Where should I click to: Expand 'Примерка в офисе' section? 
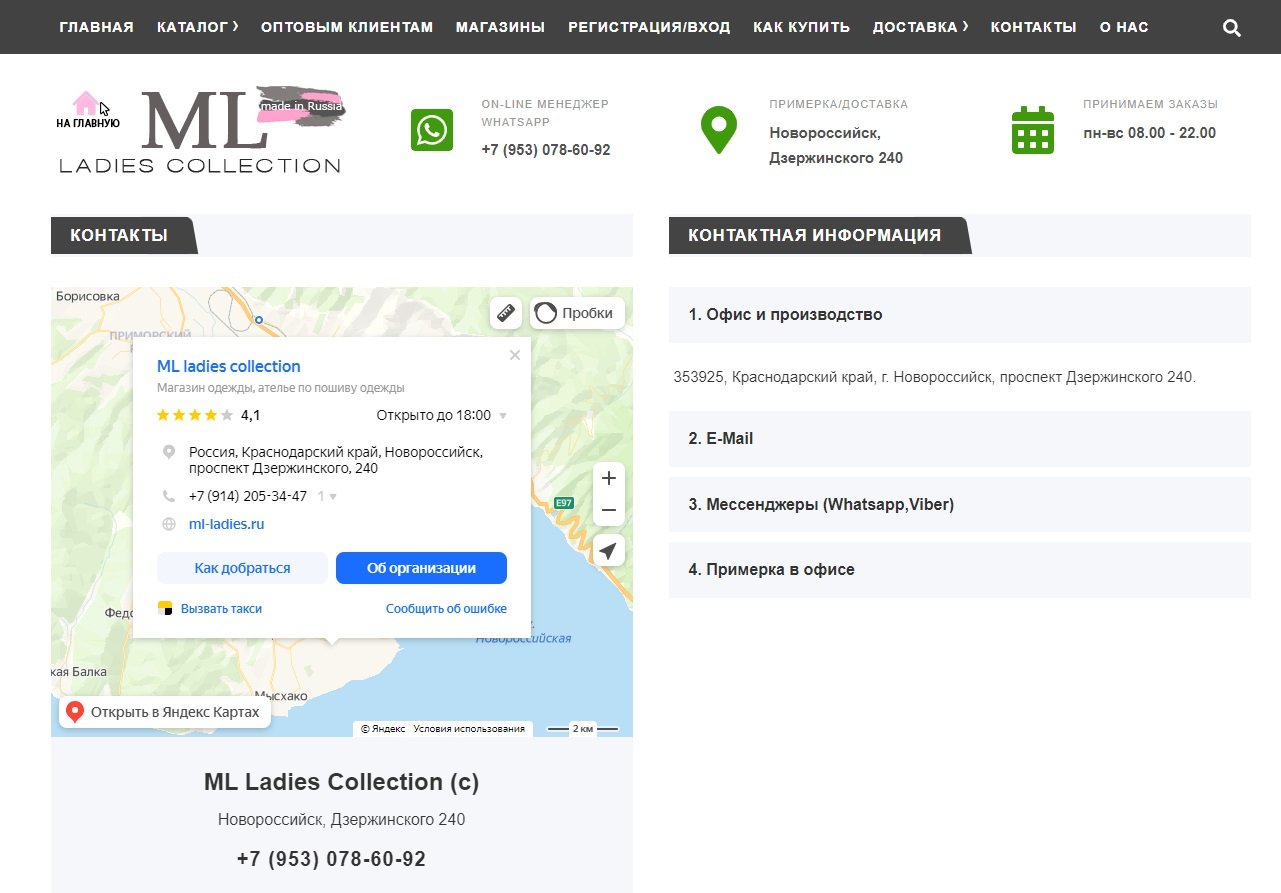[x=959, y=570]
